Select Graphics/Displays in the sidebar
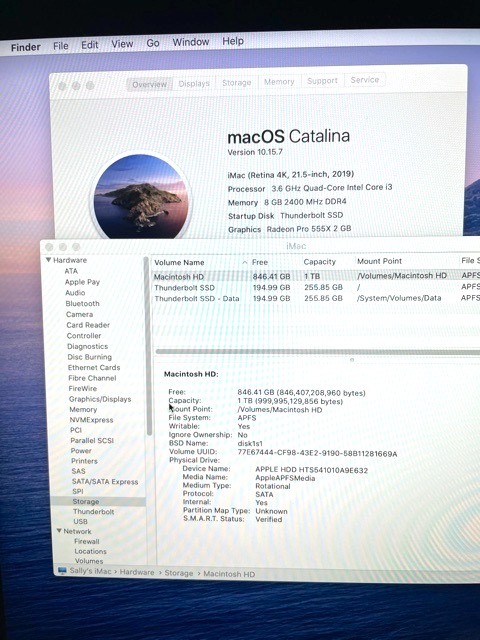Viewport: 480px width, 640px height. coord(100,399)
